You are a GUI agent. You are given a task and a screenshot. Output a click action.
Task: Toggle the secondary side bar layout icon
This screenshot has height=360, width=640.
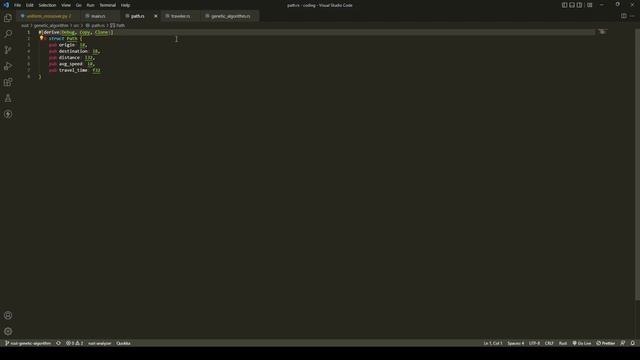[x=580, y=5]
